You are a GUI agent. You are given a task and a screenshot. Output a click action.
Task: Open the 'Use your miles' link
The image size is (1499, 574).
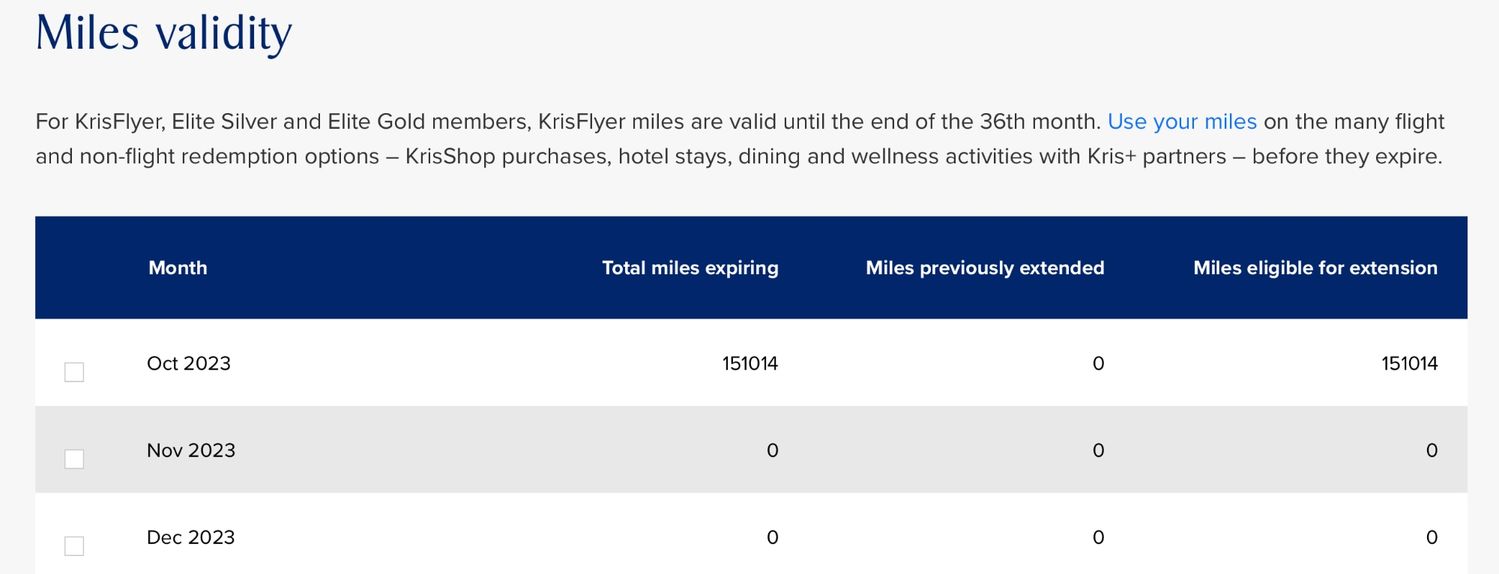click(1182, 122)
